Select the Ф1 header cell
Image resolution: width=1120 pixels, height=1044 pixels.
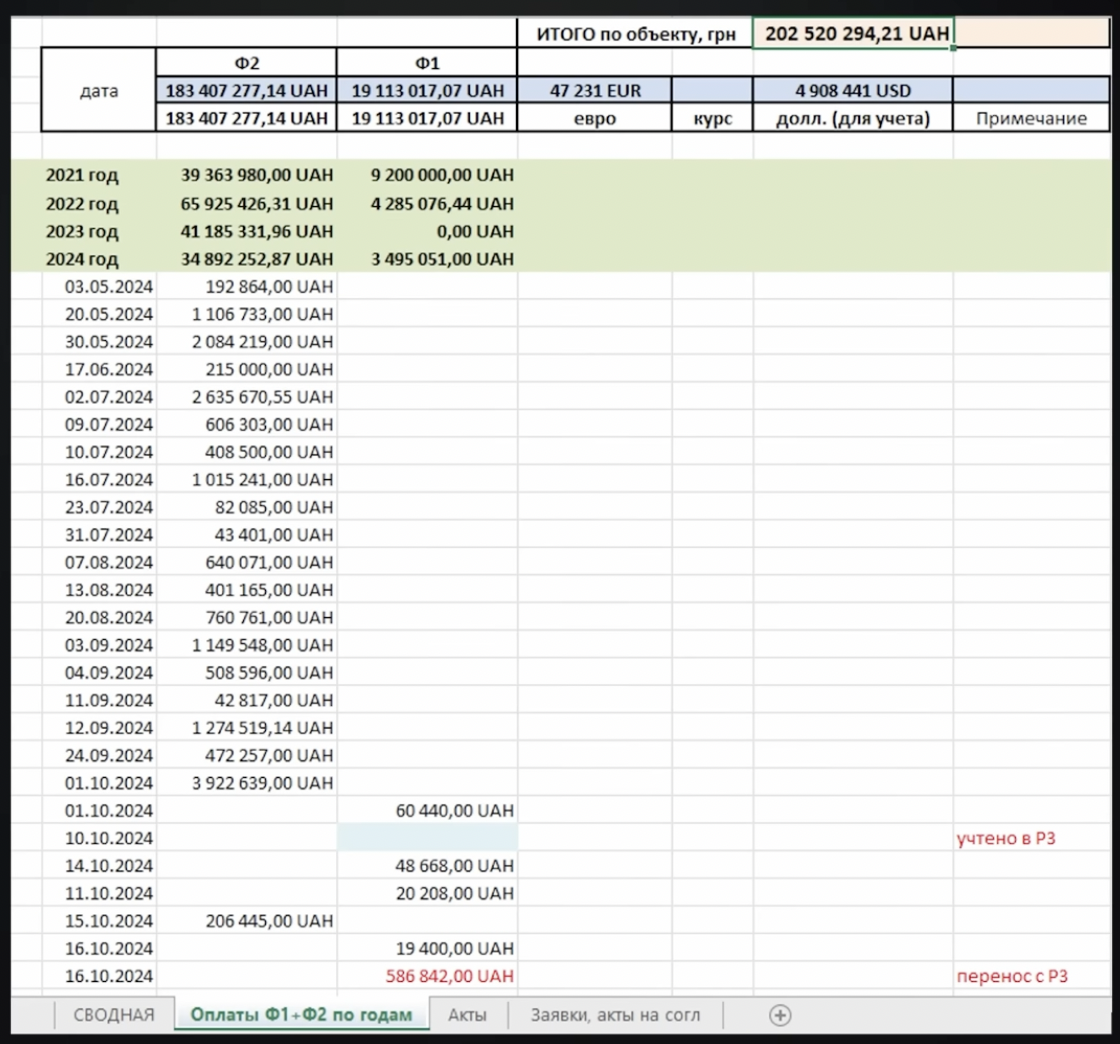[427, 63]
